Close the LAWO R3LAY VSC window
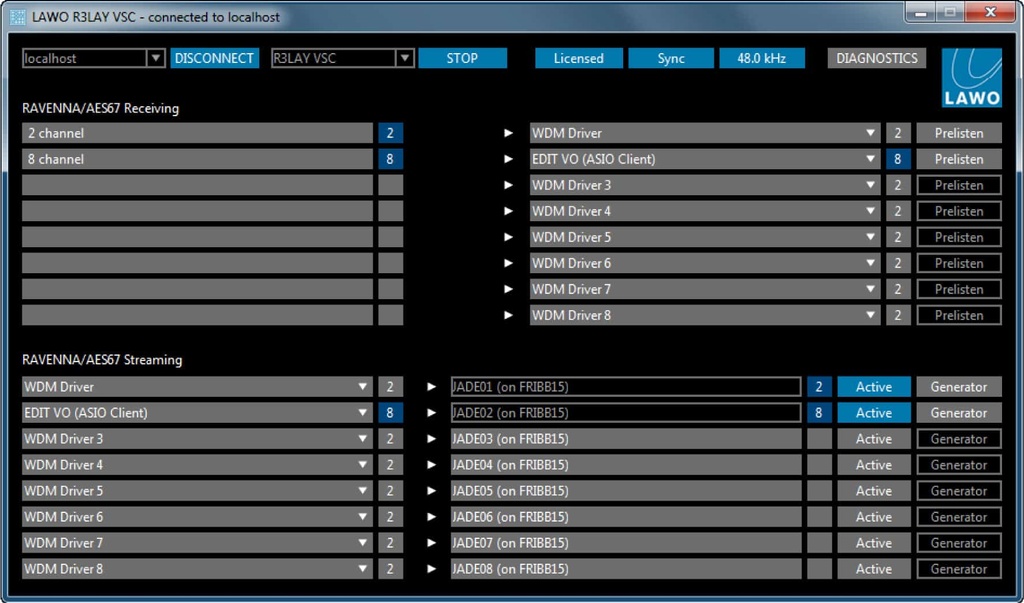This screenshot has height=603, width=1024. (x=990, y=12)
